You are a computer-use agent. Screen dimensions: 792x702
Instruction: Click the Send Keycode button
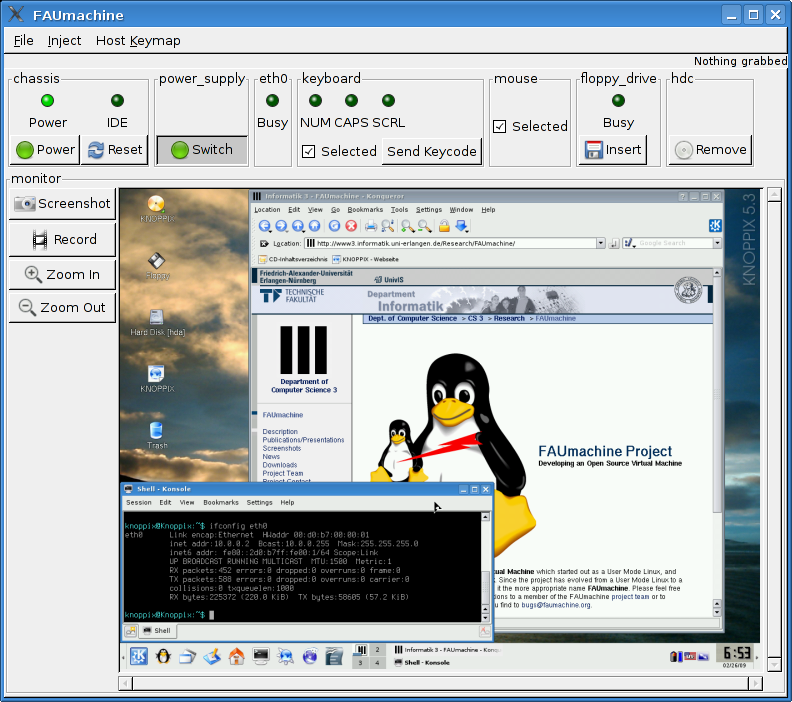431,151
